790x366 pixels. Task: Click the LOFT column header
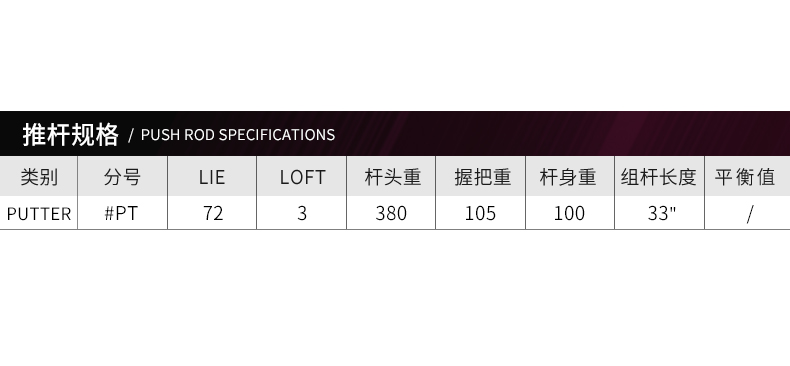tap(302, 177)
